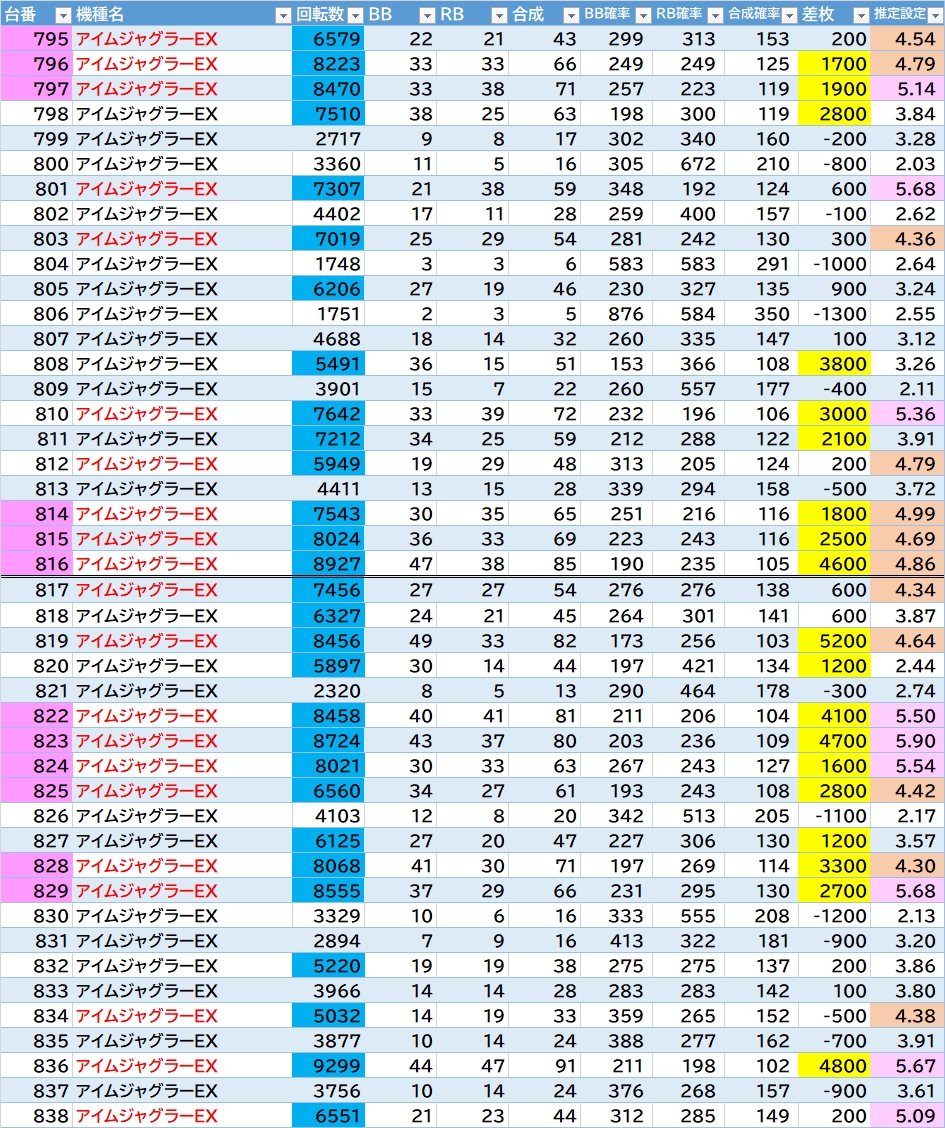Select BB count cell 49 in row 819
This screenshot has width=945, height=1128.
(400, 641)
